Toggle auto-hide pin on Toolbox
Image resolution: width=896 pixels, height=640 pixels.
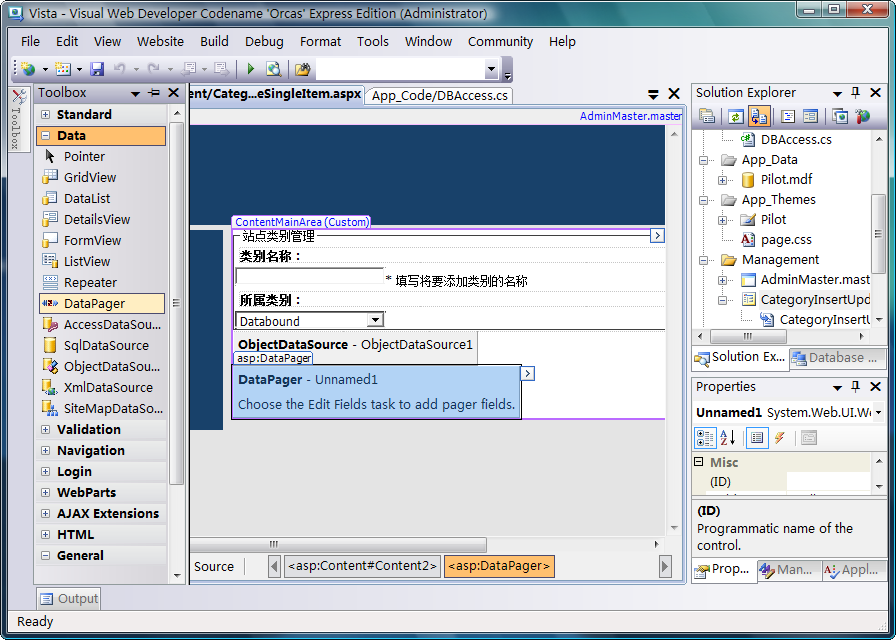coord(154,93)
